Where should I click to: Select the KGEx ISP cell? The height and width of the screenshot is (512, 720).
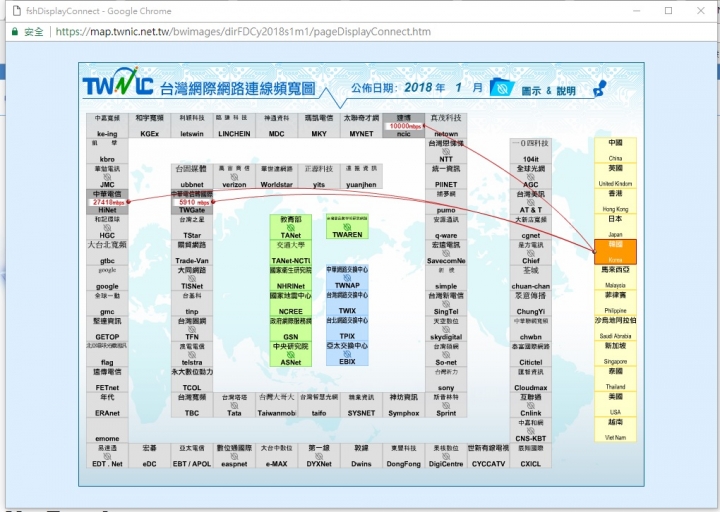[x=149, y=126]
